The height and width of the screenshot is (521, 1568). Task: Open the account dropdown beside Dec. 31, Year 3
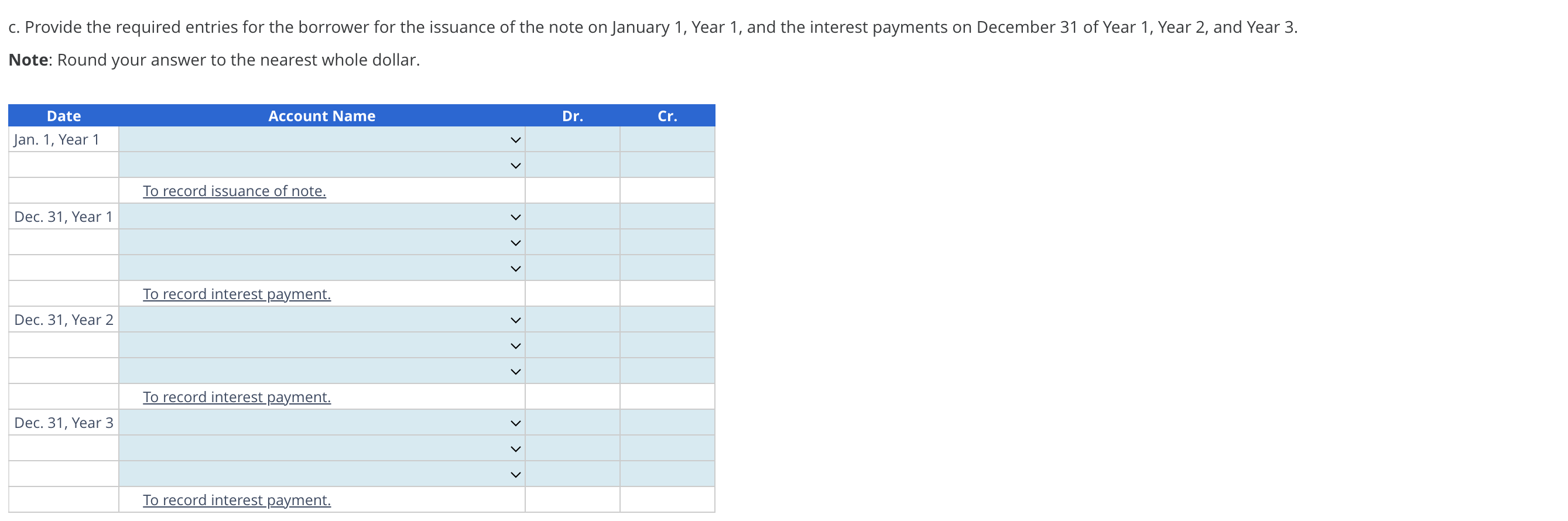[516, 422]
